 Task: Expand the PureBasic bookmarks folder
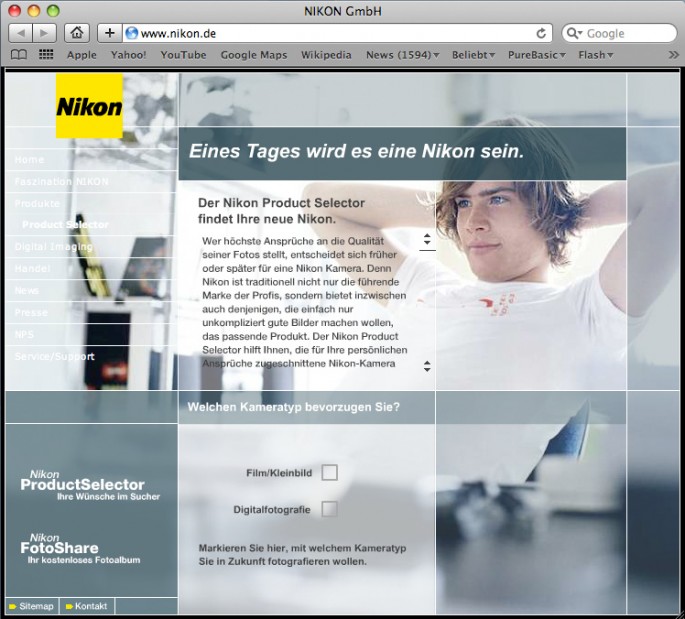pos(536,55)
